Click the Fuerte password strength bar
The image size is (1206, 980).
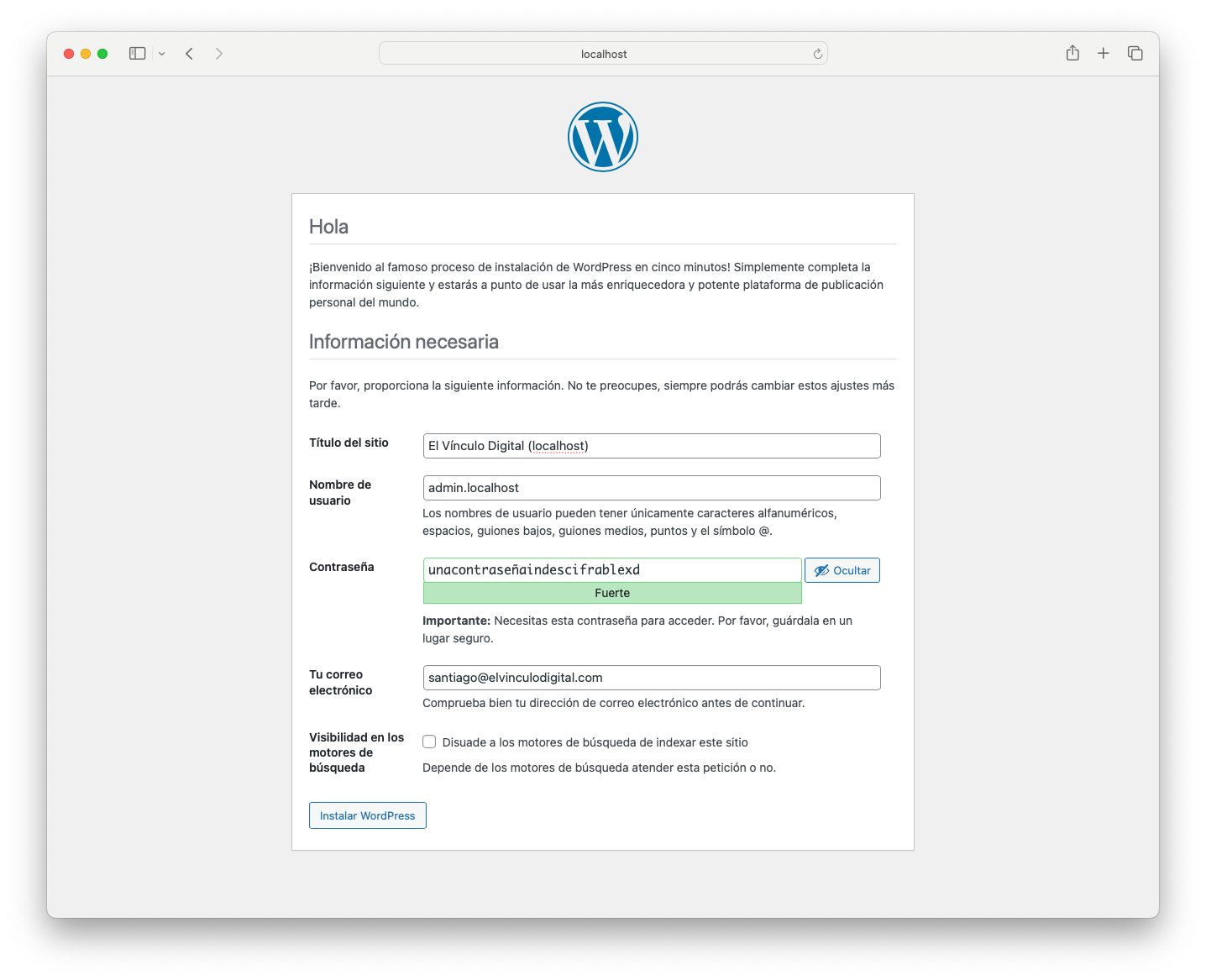pos(611,593)
